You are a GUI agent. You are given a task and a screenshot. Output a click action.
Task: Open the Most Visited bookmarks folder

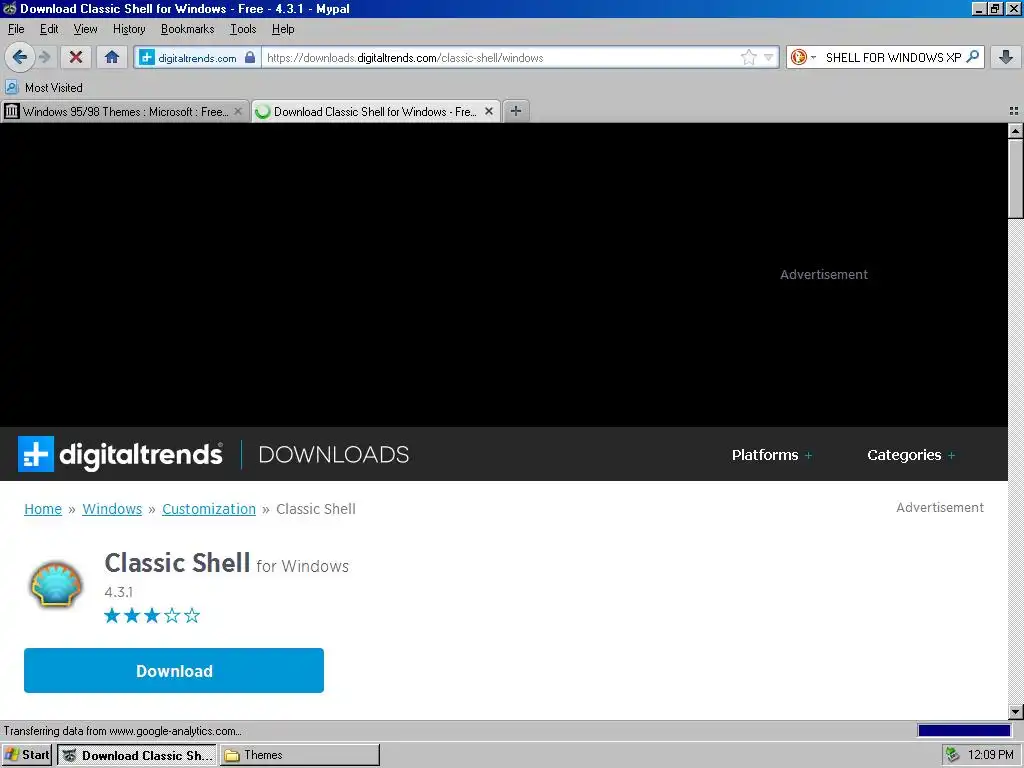click(x=44, y=88)
